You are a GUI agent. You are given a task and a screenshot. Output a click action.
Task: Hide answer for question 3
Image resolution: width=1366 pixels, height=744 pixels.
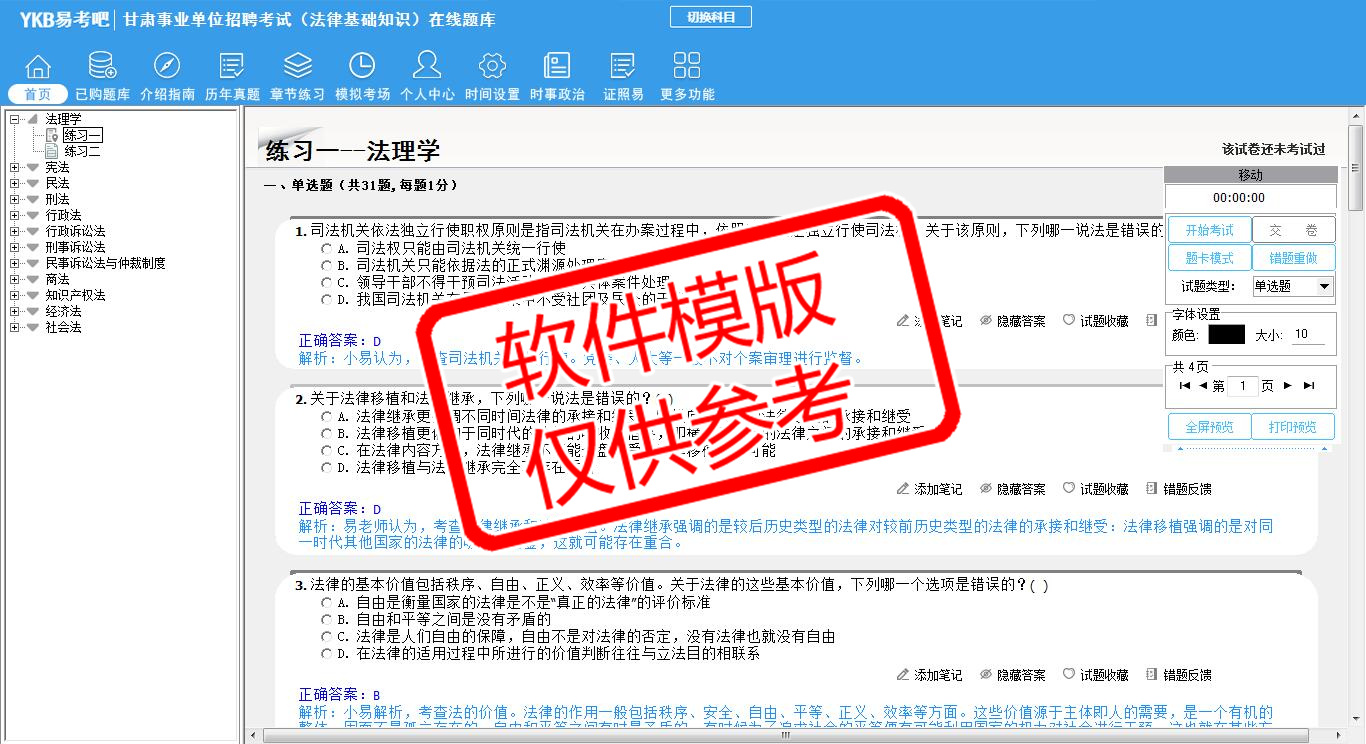pyautogui.click(x=1012, y=675)
